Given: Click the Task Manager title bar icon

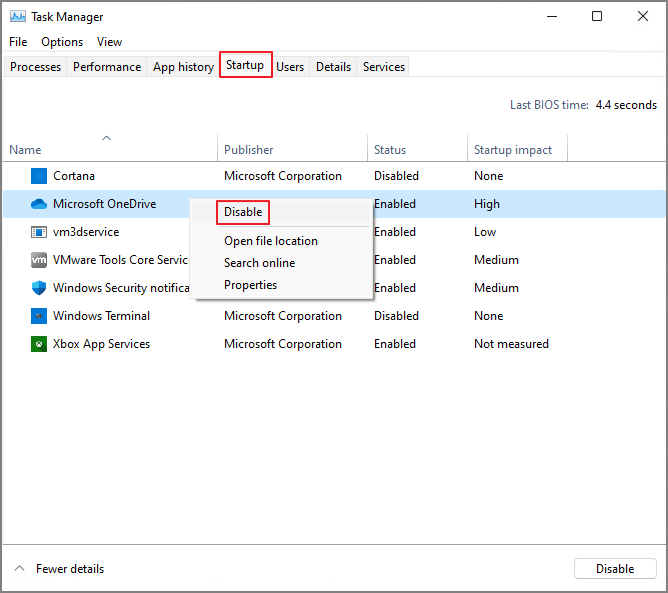Looking at the screenshot, I should 17,17.
